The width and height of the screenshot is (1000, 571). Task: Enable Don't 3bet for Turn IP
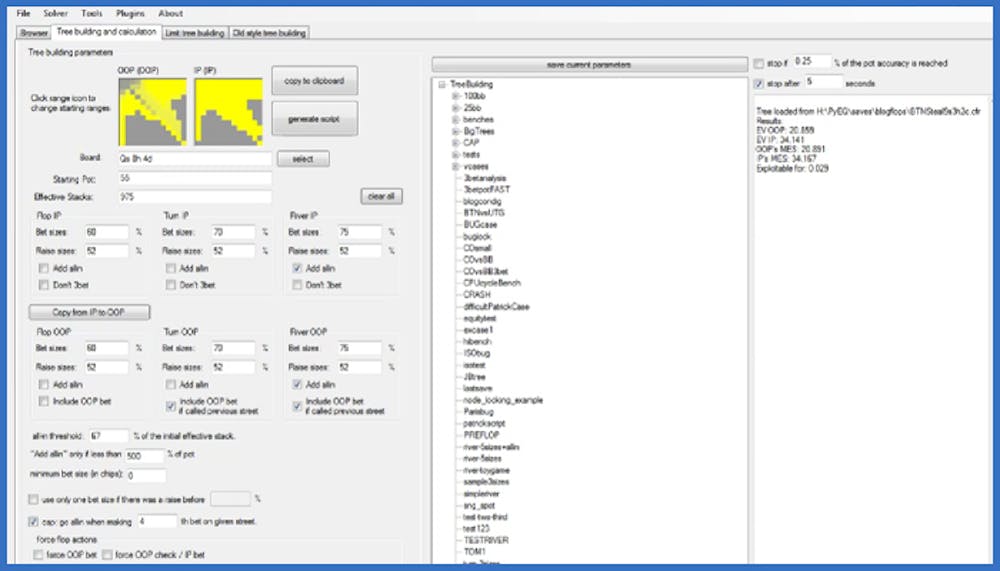(x=170, y=285)
